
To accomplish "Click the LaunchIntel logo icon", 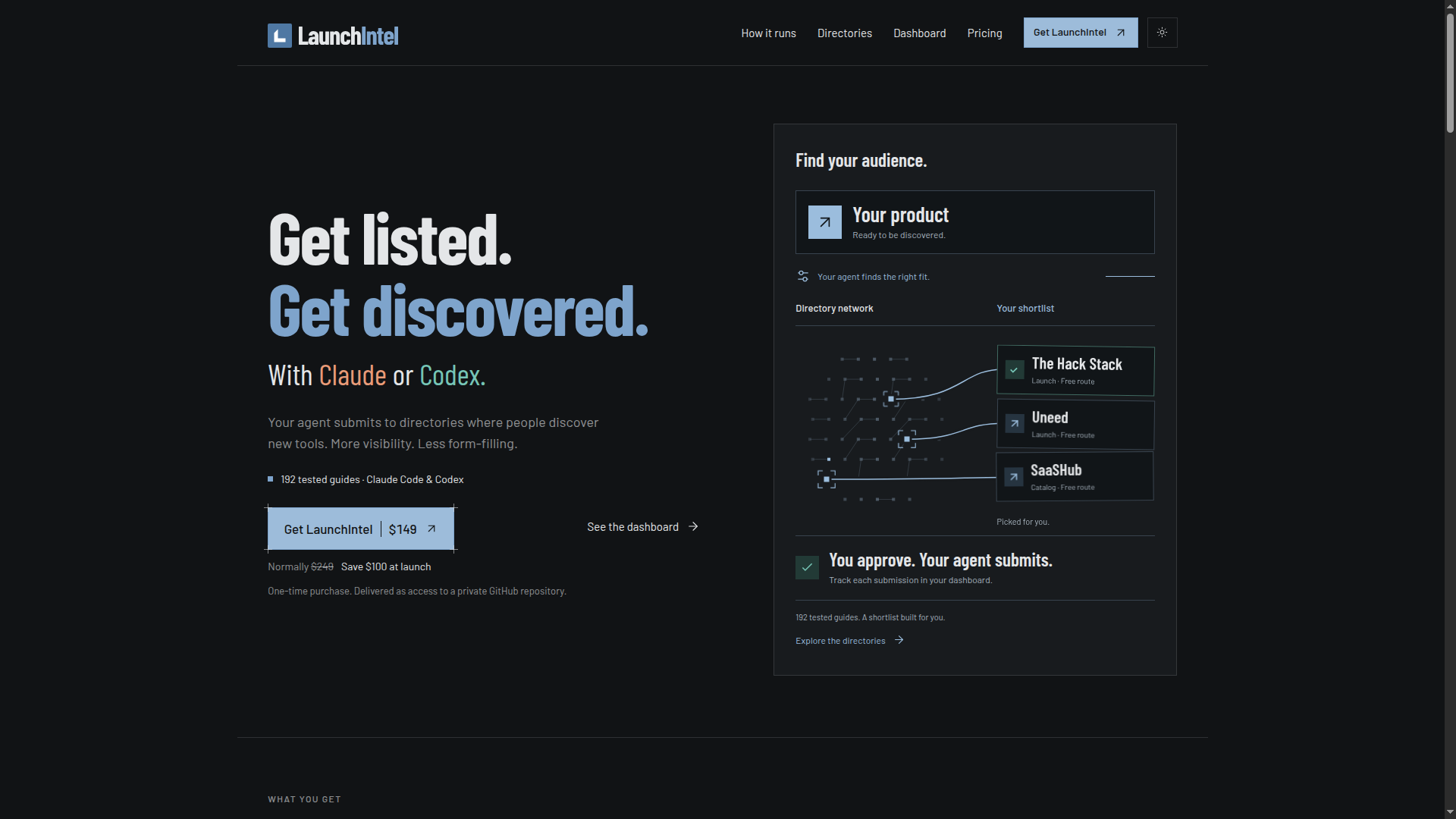I will tap(280, 36).
